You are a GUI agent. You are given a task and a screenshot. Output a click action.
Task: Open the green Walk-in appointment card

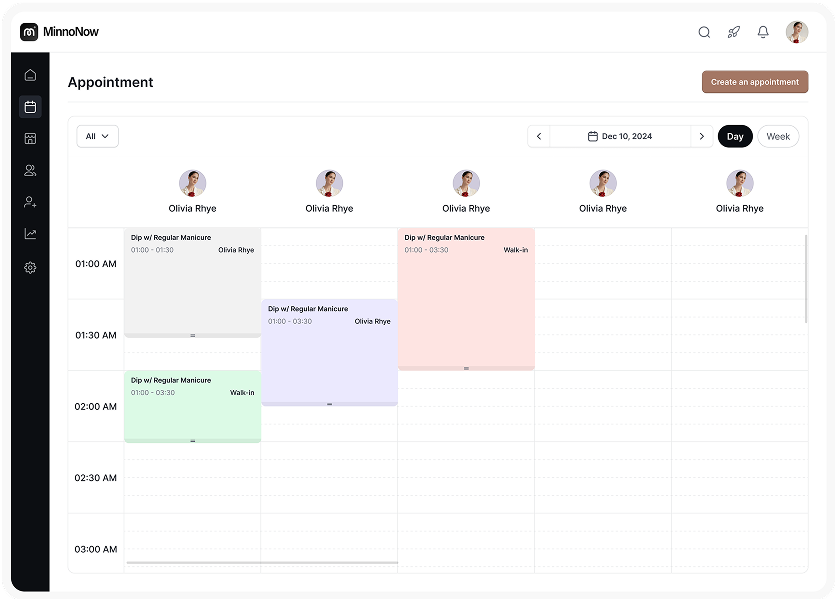tap(192, 405)
